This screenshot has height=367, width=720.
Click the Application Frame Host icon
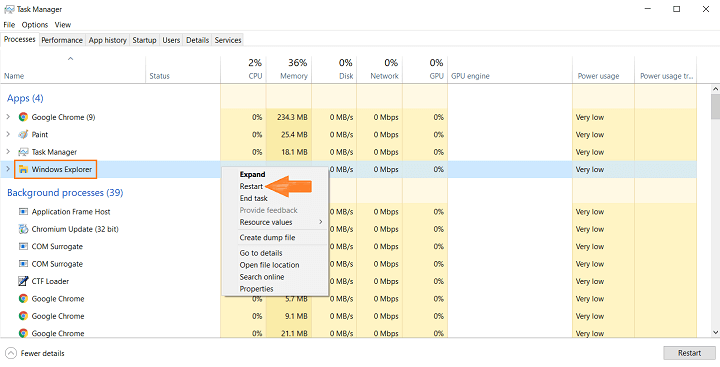tap(23, 212)
